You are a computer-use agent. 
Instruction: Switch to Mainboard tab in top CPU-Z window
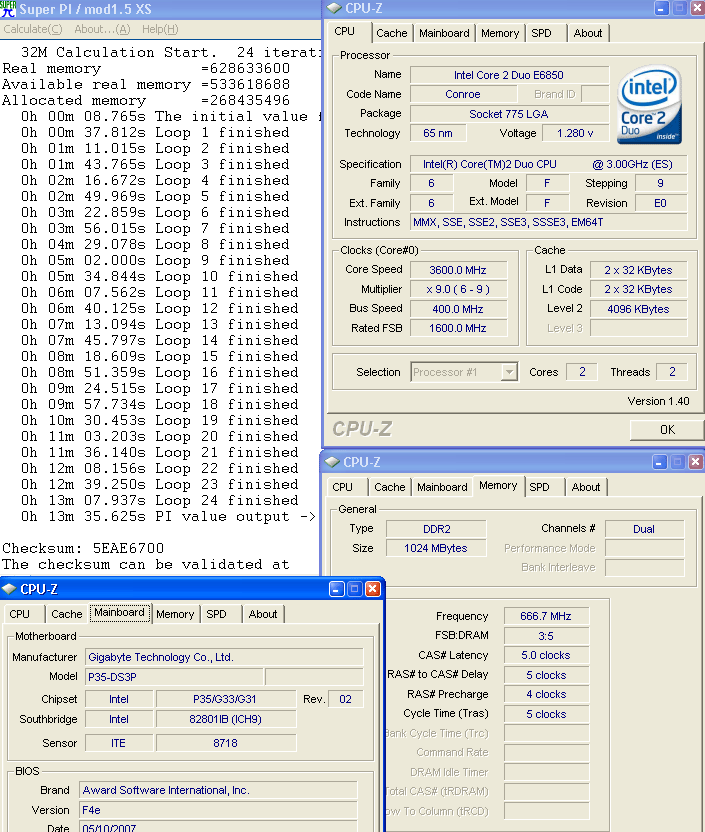(x=444, y=33)
